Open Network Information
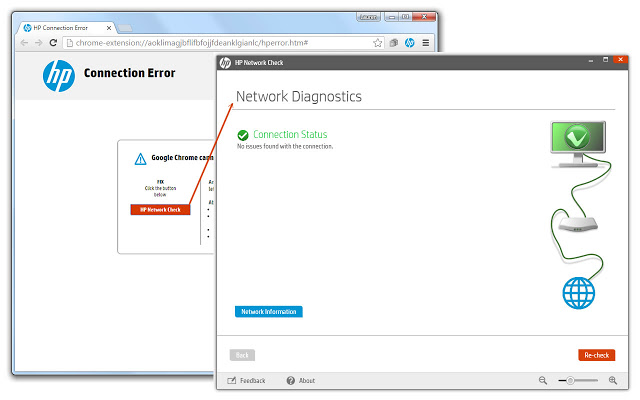 point(269,311)
